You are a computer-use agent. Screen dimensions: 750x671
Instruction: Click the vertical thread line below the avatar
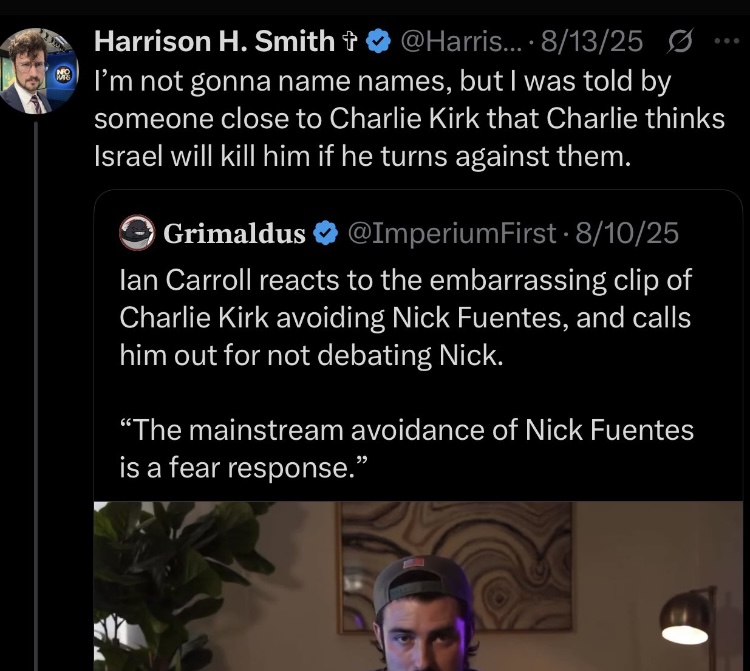(37, 400)
